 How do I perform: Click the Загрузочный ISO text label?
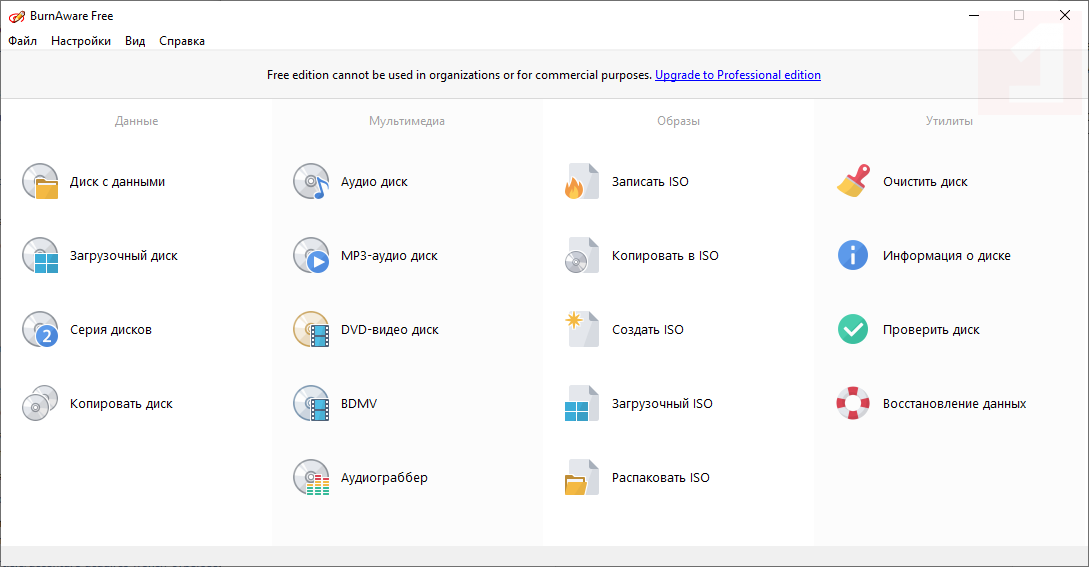pos(662,404)
